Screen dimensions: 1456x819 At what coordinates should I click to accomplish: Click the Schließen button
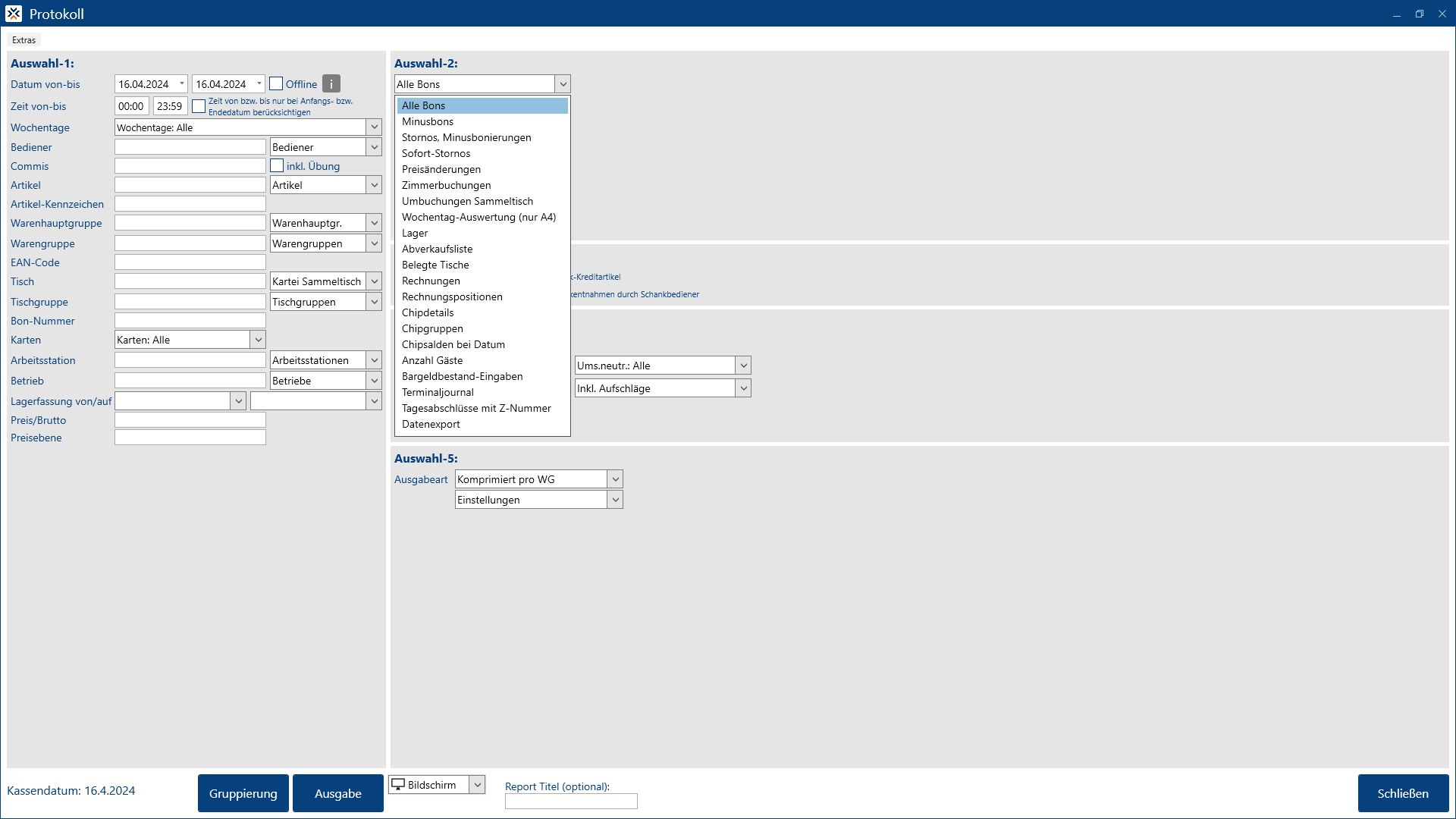click(1402, 793)
